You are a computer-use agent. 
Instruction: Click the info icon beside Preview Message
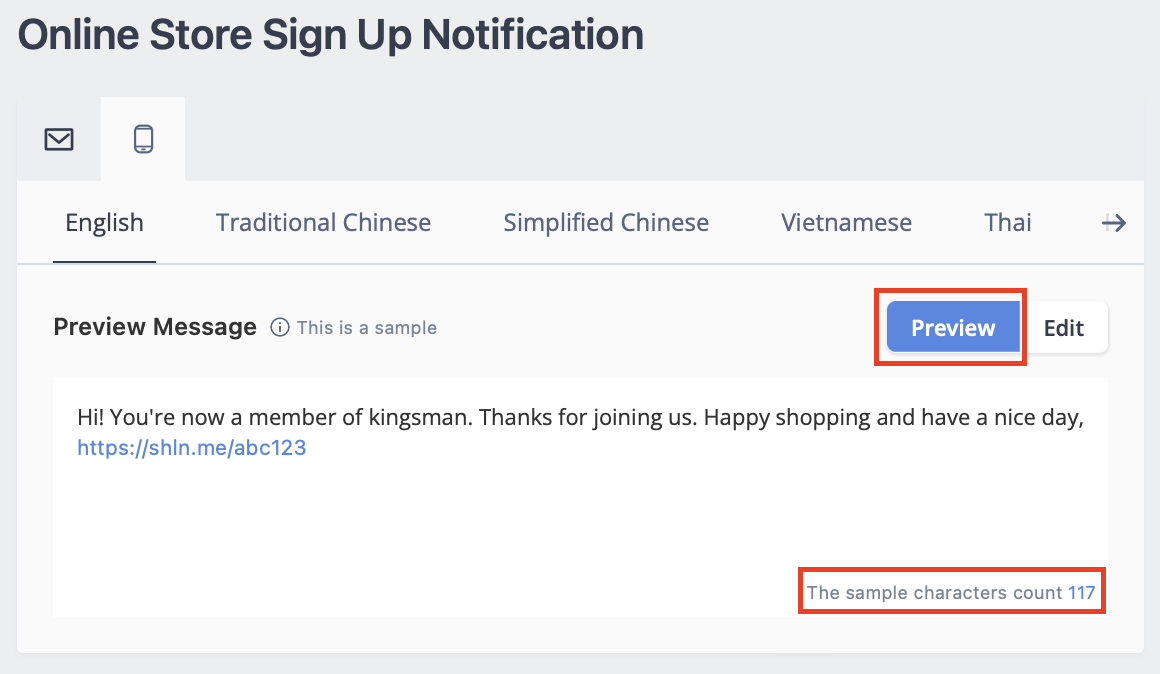(x=280, y=327)
